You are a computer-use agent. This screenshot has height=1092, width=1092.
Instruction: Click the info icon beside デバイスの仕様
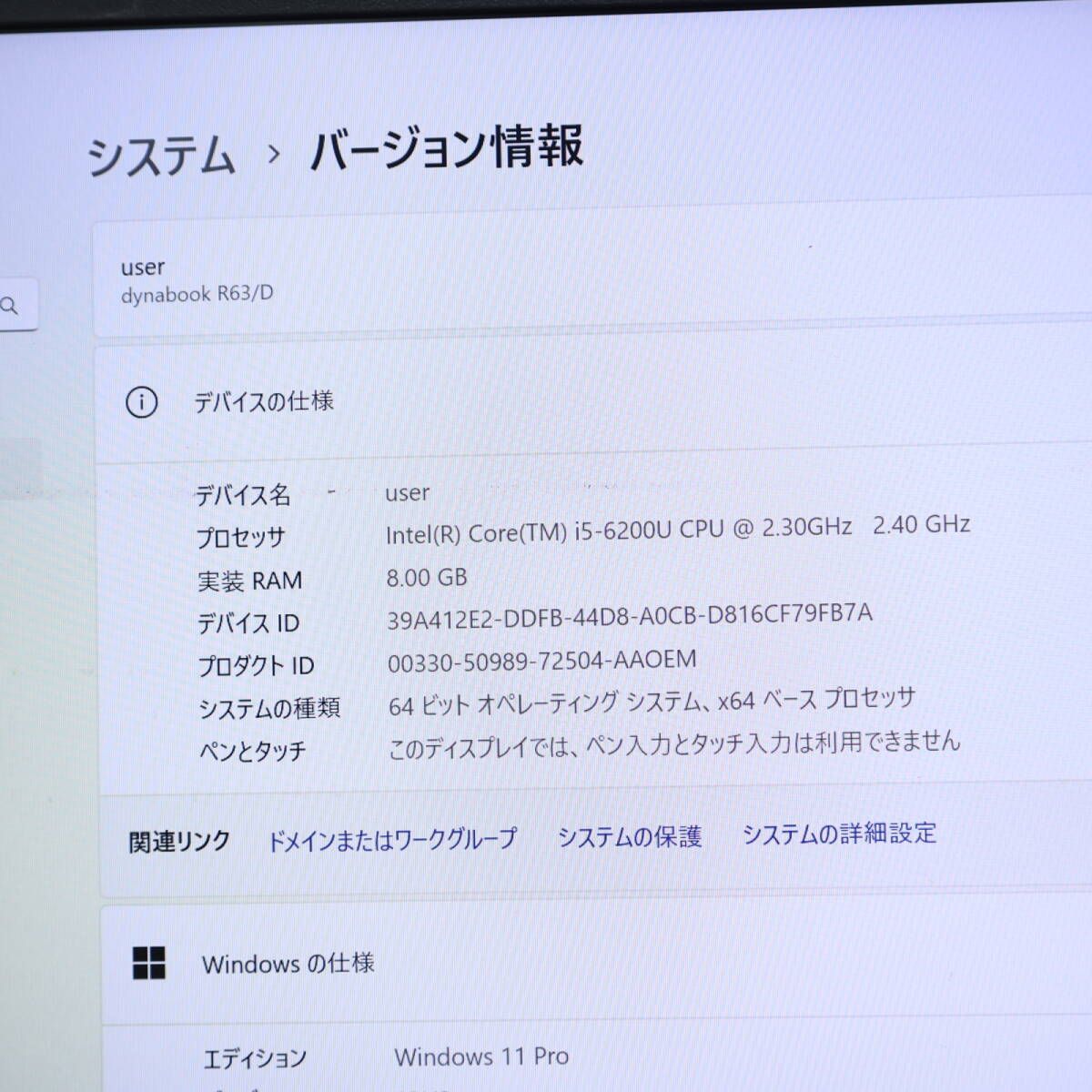click(x=141, y=402)
